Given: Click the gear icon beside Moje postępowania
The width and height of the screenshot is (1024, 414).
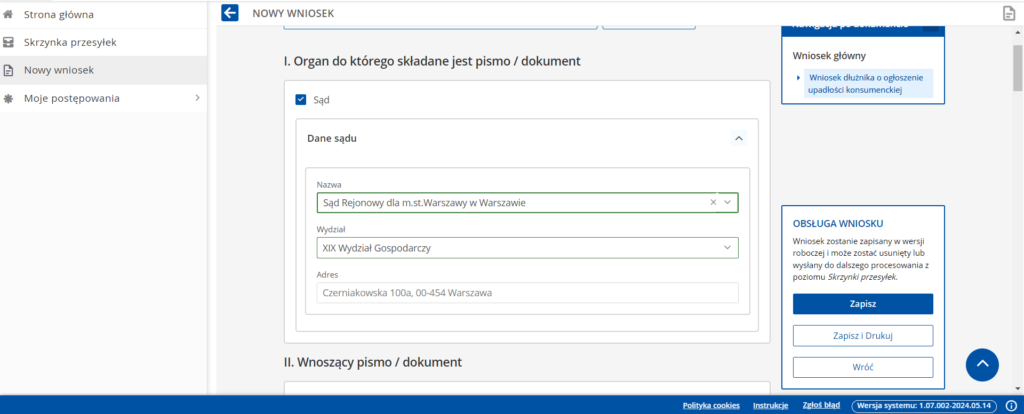Looking at the screenshot, I should point(9,98).
